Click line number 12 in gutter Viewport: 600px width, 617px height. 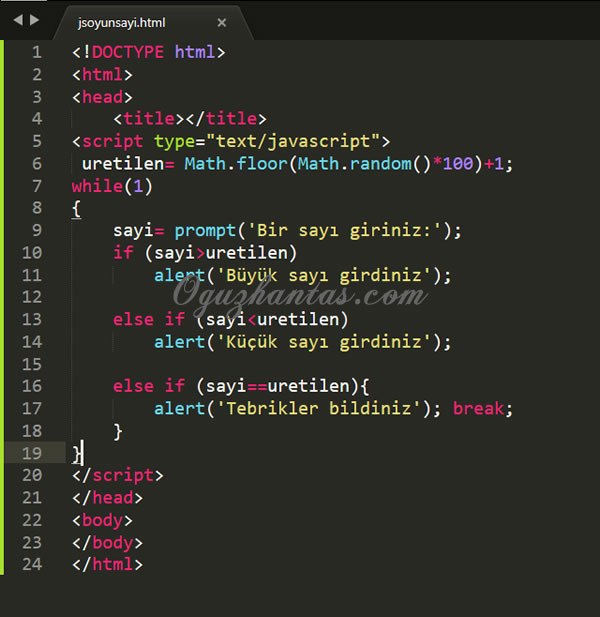(x=32, y=297)
